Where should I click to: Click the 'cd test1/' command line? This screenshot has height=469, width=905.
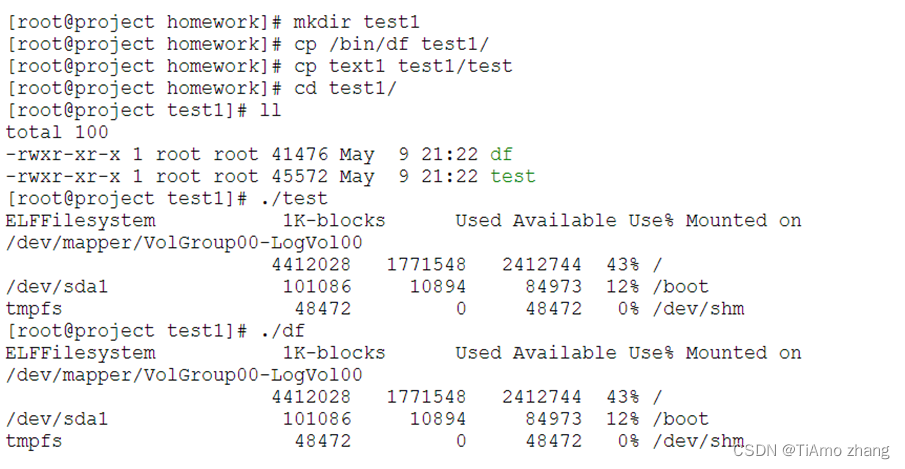345,88
